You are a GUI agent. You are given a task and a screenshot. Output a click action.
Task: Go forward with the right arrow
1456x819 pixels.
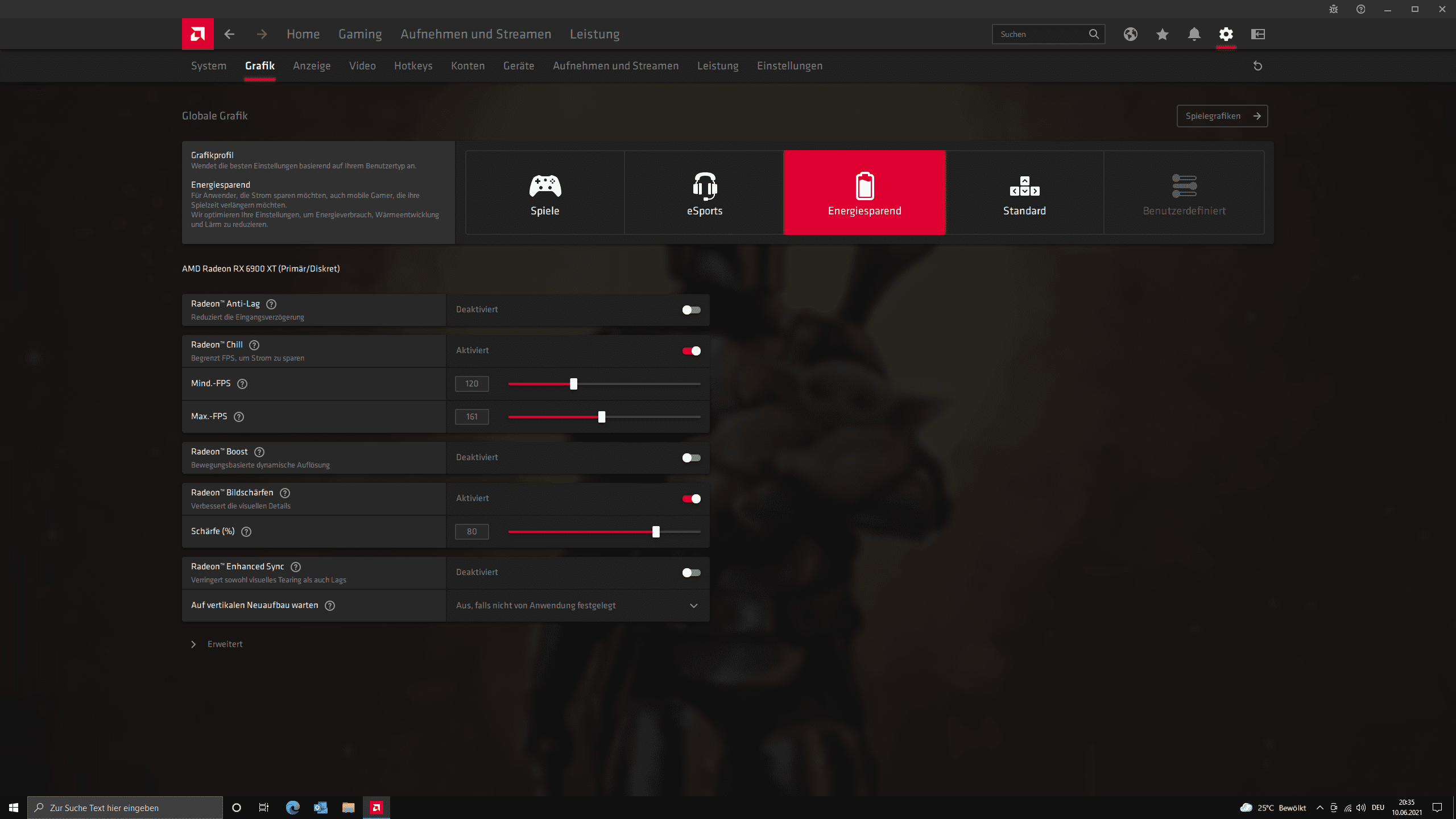pos(262,34)
